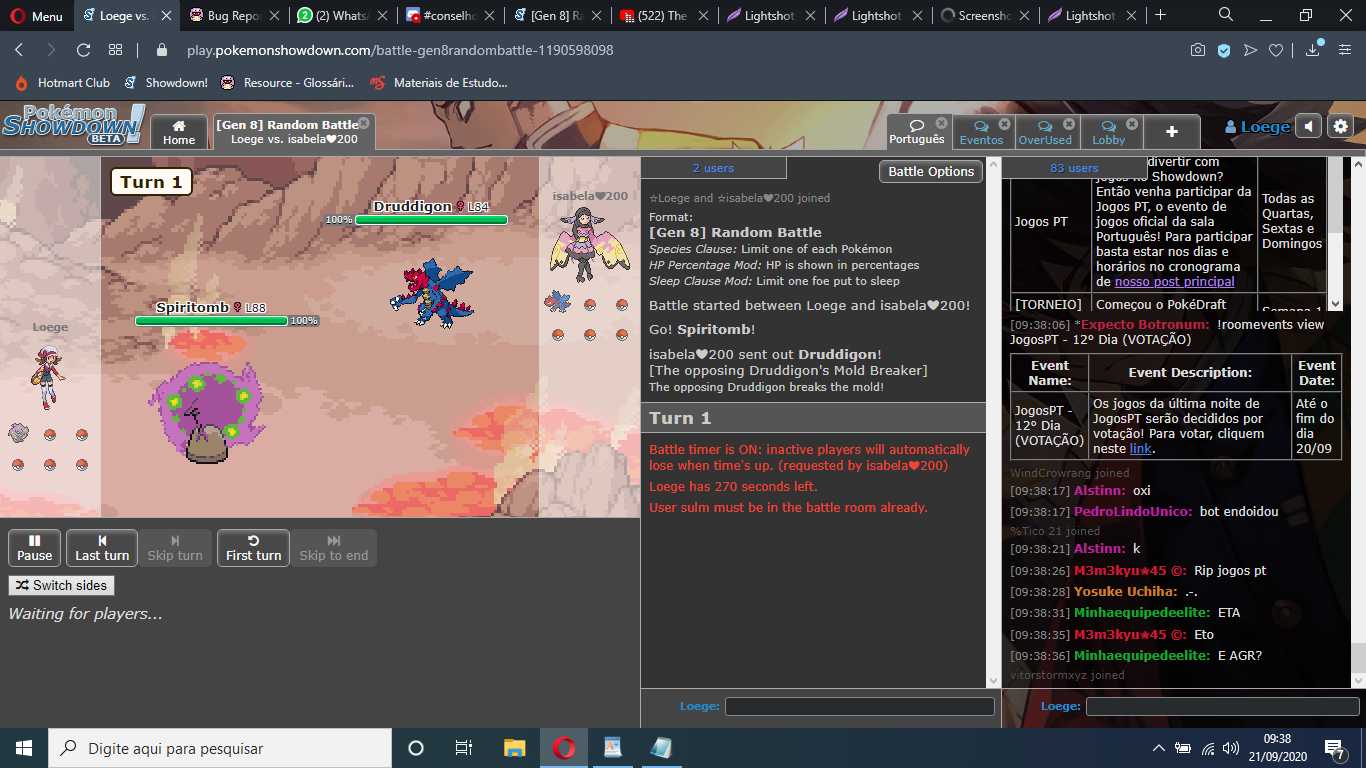Click PedroLindoUnico username in chat
Image resolution: width=1366 pixels, height=768 pixels.
[x=1133, y=511]
